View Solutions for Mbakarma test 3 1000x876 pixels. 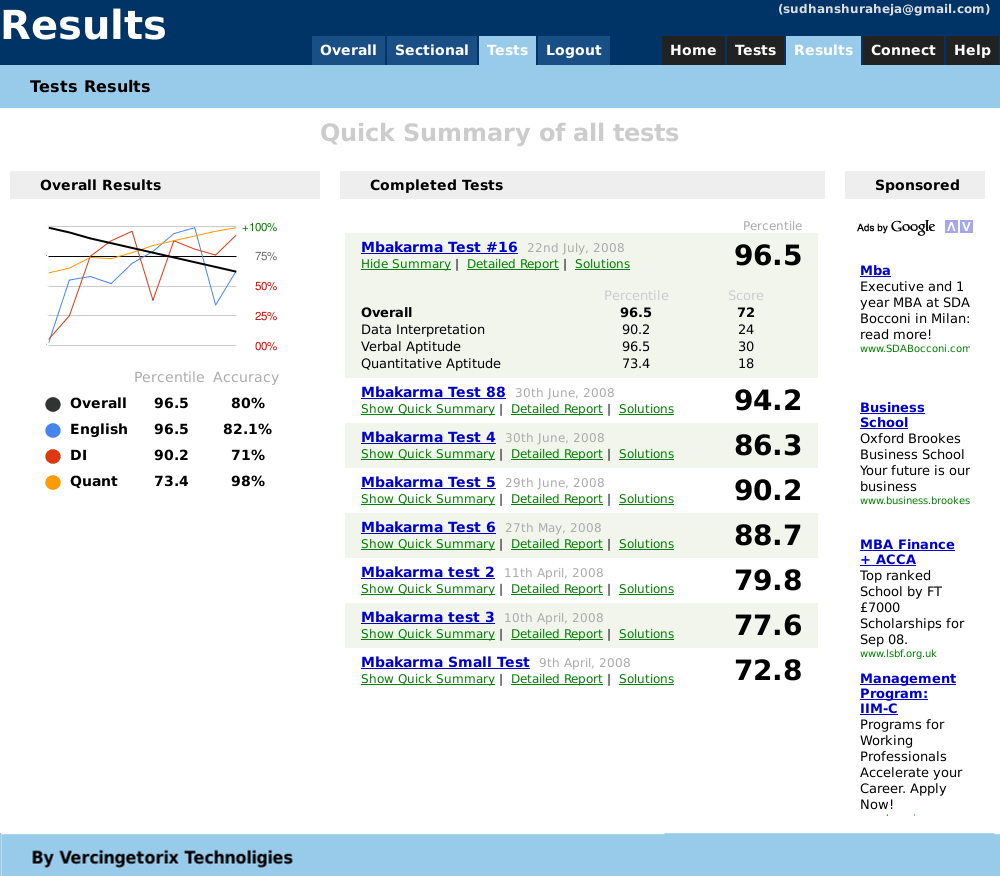pyautogui.click(x=646, y=634)
